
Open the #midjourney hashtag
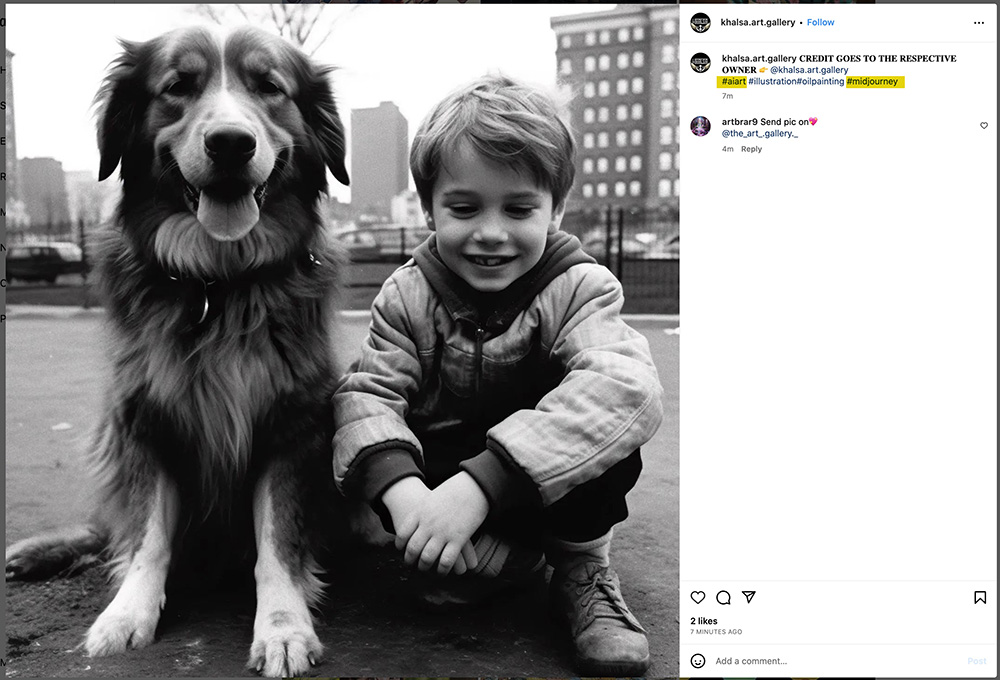point(874,82)
